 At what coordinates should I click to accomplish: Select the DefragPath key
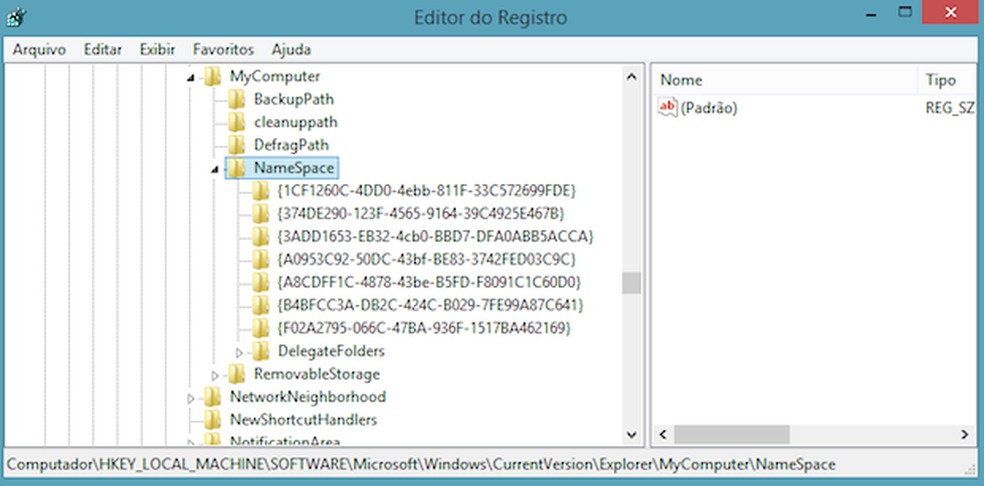[x=291, y=145]
